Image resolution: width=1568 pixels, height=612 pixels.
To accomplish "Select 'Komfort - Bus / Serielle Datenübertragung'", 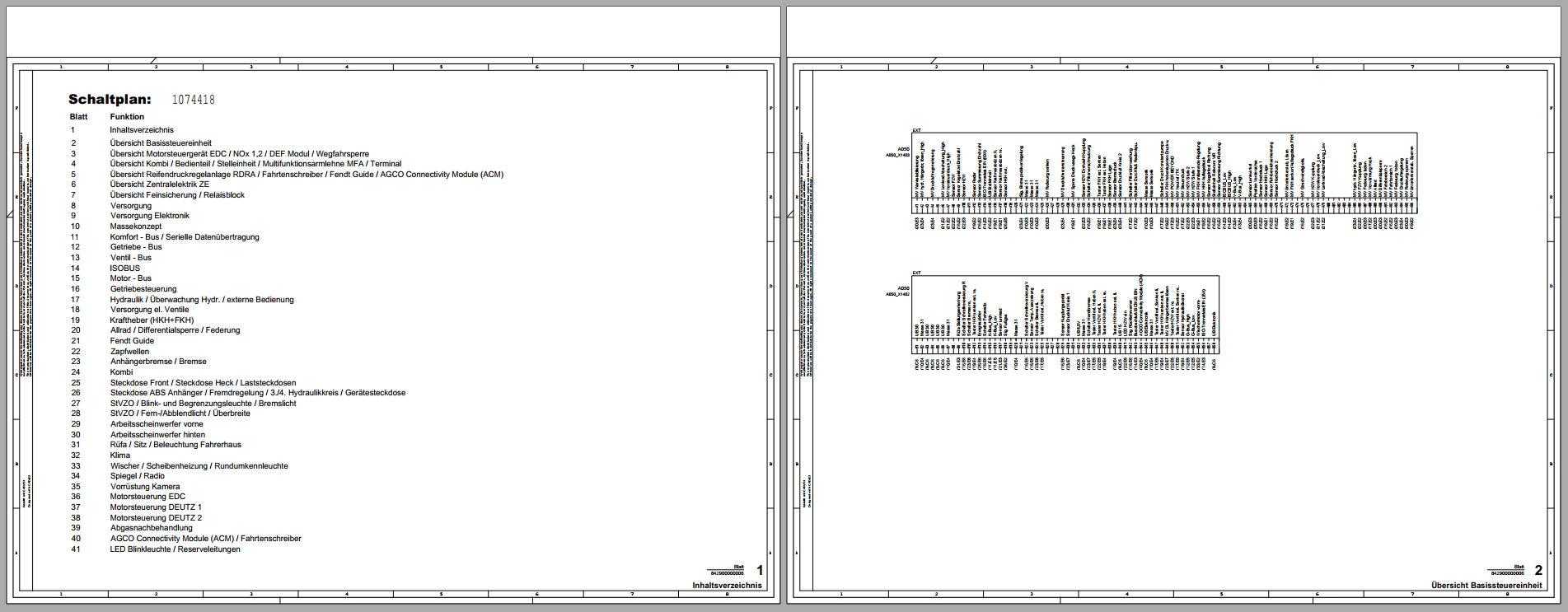I will (x=185, y=237).
